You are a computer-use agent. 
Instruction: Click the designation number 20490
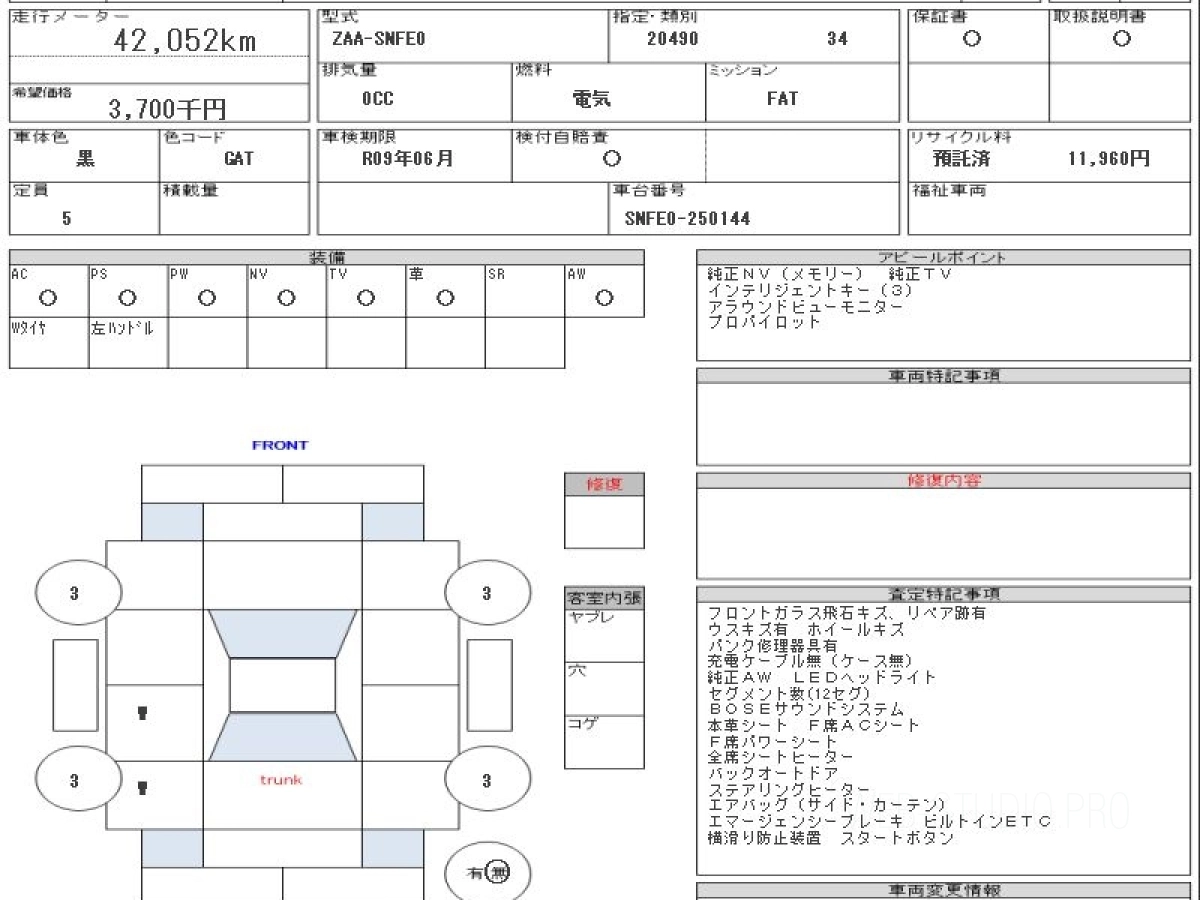point(673,39)
